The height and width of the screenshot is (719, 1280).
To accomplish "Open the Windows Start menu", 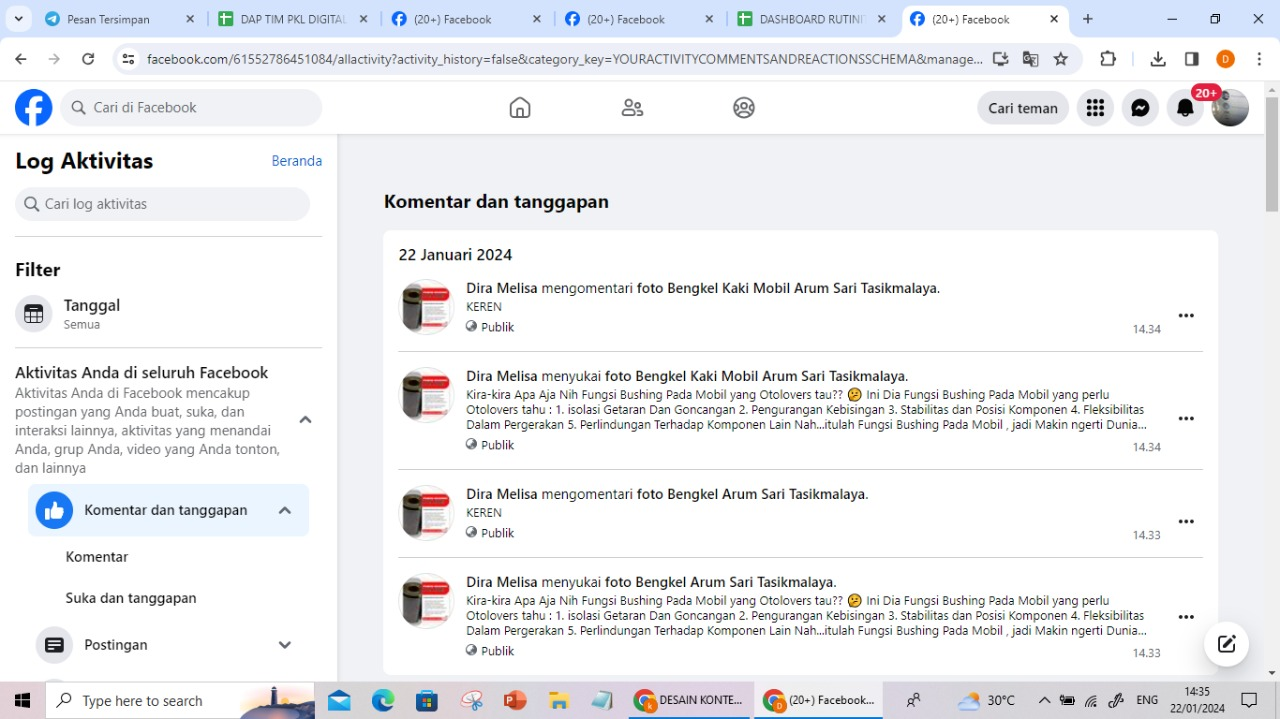I will click(x=22, y=700).
